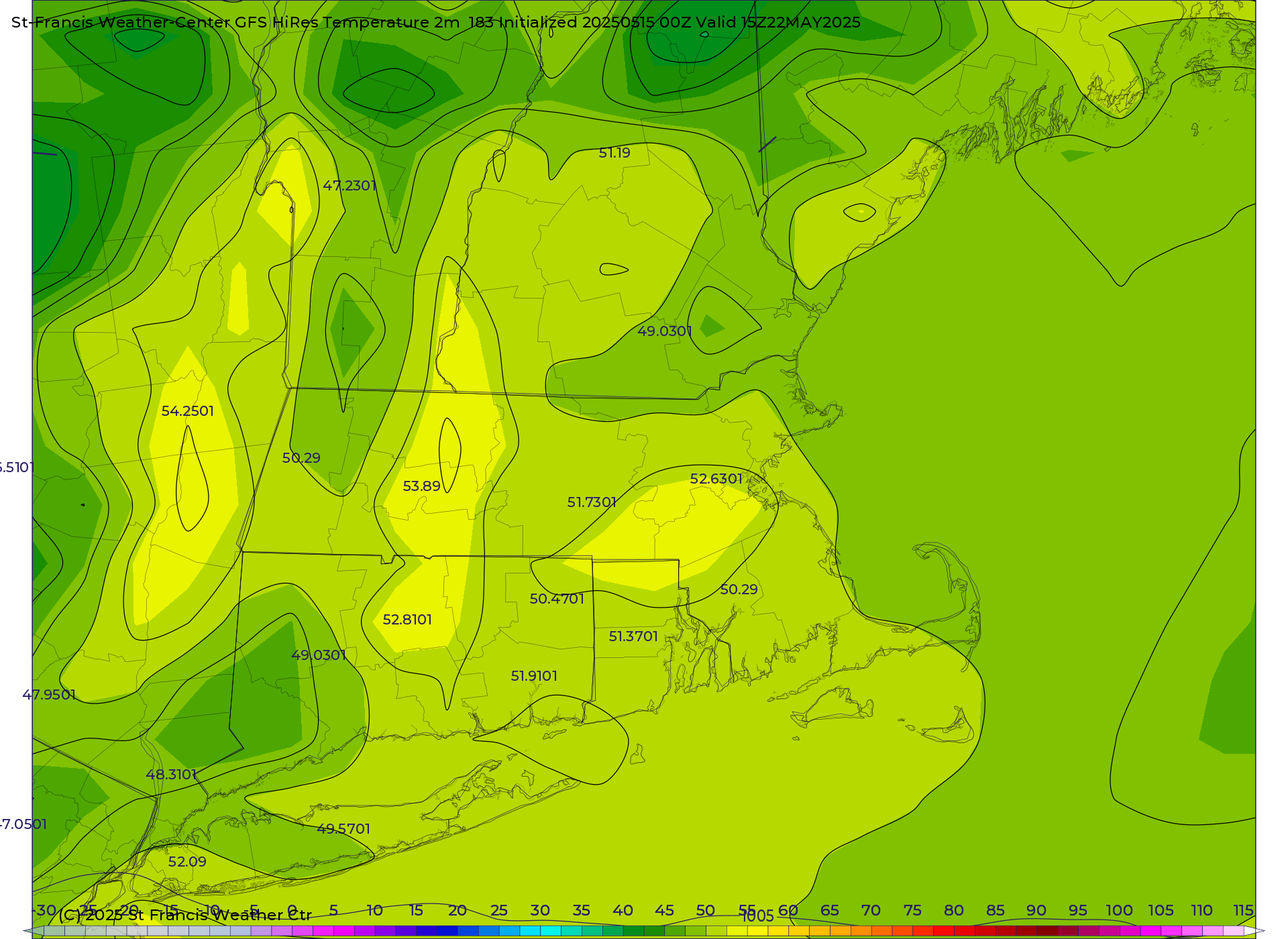1288x939 pixels.
Task: Click the 50 tick on the color scale
Action: [706, 910]
